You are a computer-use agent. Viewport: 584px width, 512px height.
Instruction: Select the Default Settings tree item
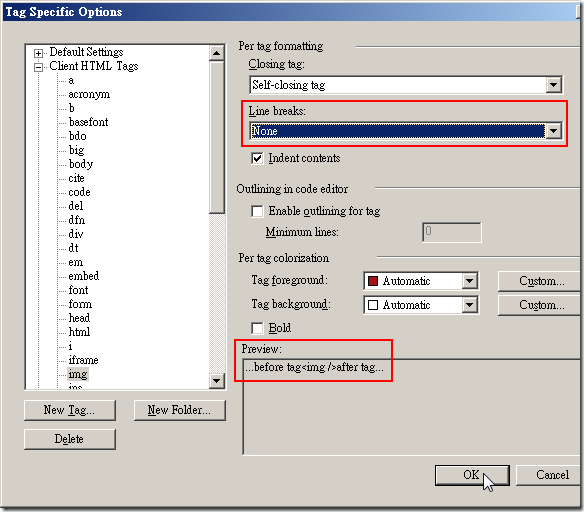click(86, 52)
